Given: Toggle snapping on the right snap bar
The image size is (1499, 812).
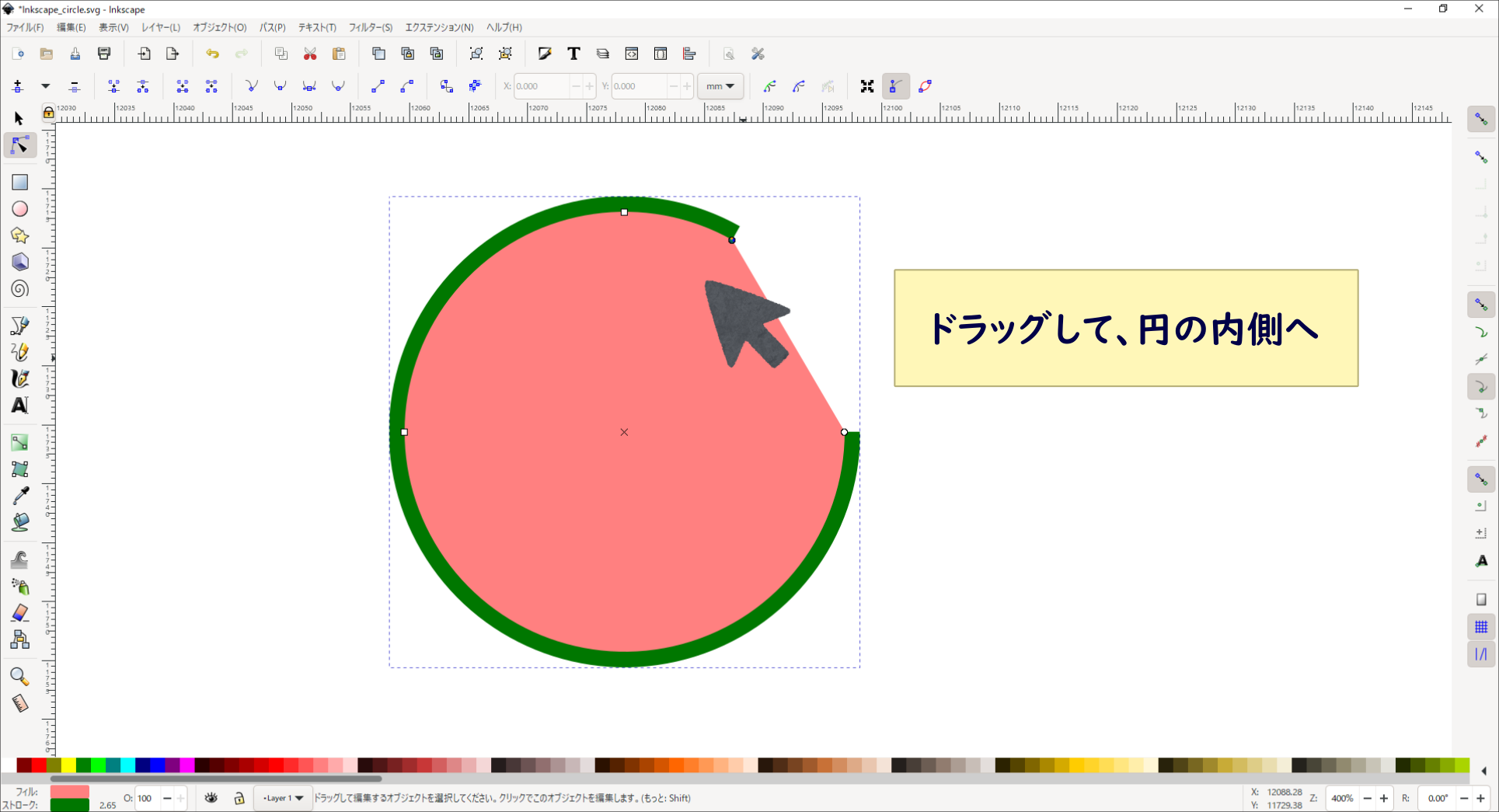Looking at the screenshot, I should click(x=1481, y=118).
